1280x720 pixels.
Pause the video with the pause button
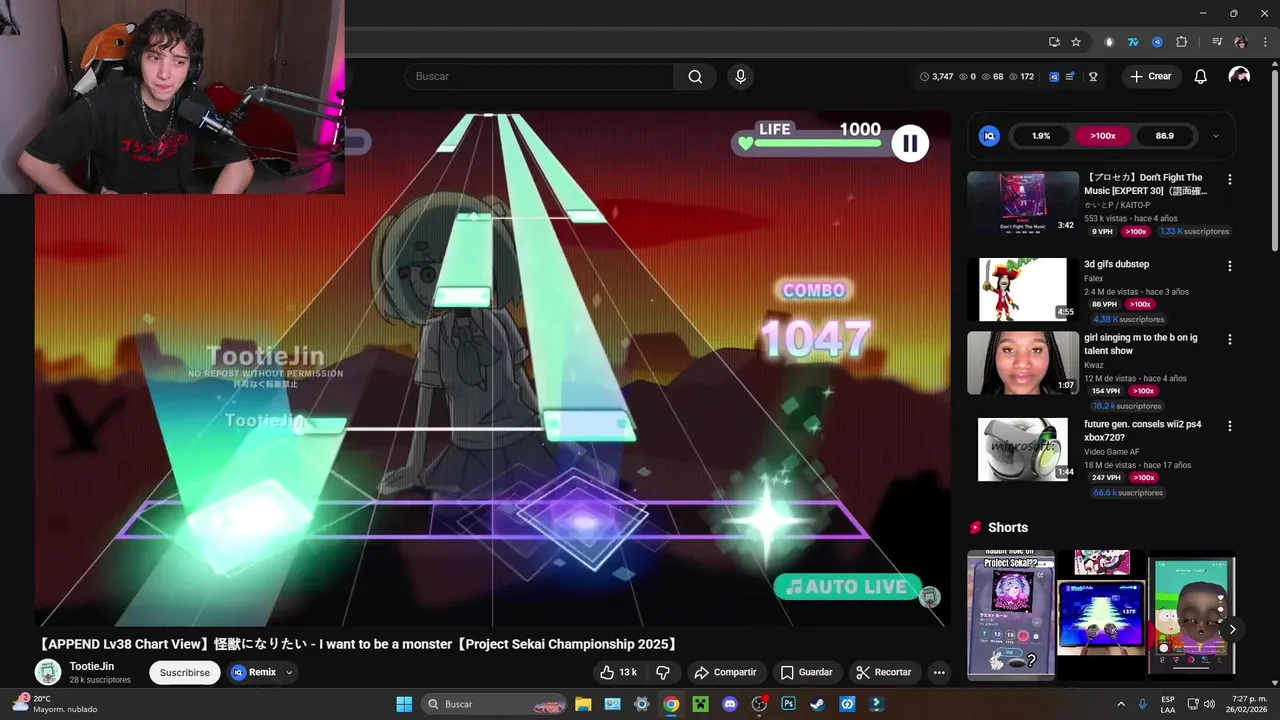(910, 144)
